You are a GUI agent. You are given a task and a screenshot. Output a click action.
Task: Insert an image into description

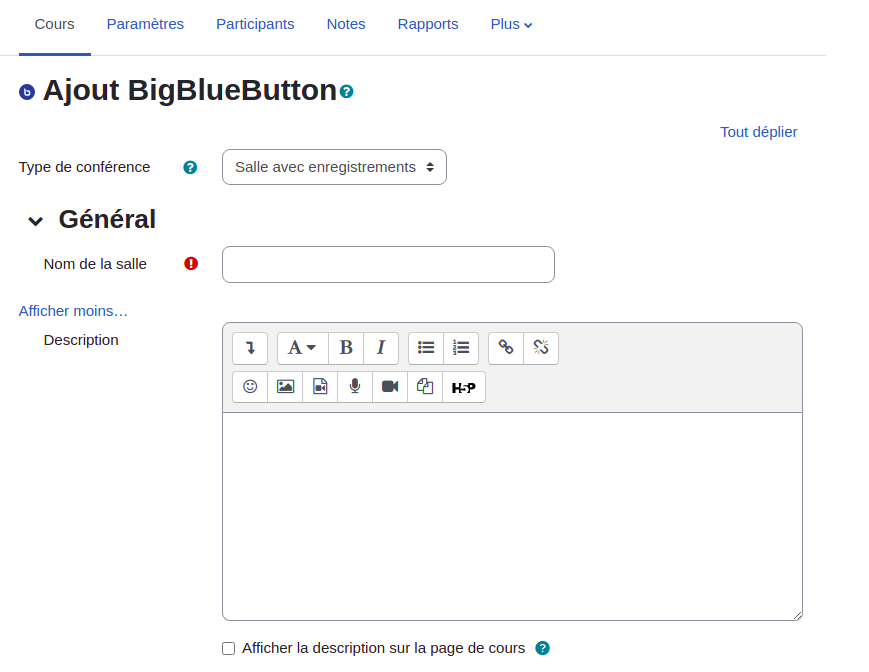point(285,387)
